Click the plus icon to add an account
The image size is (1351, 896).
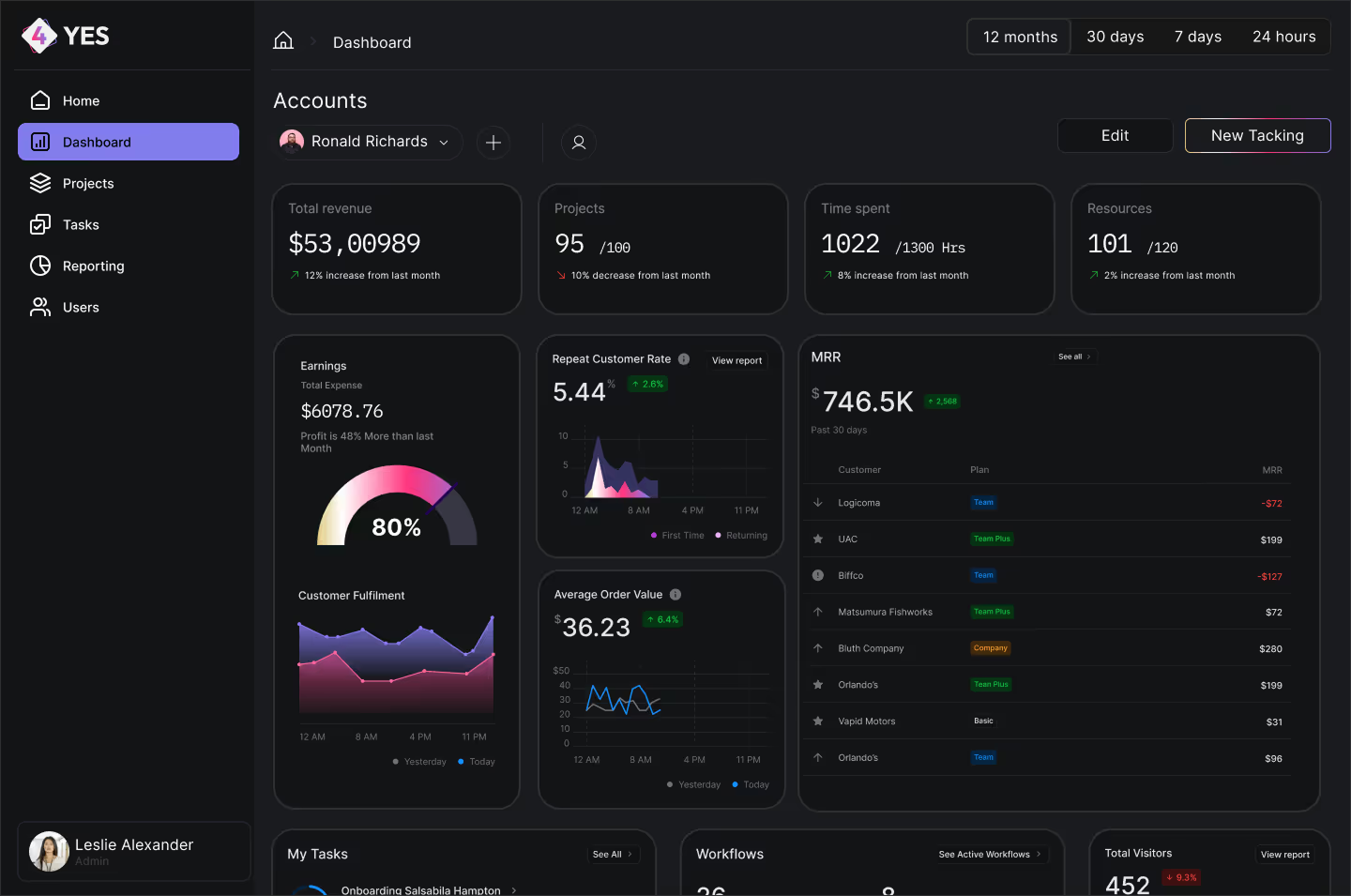[493, 142]
